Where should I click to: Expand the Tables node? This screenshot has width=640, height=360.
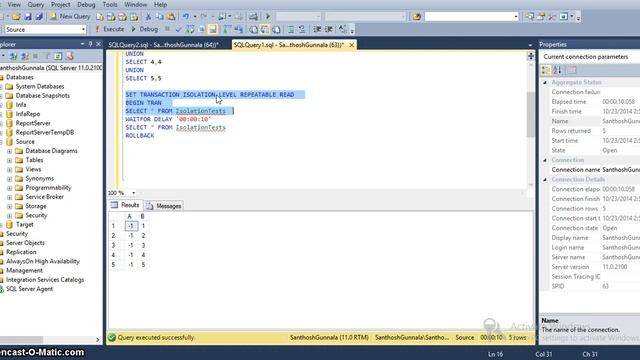(9, 160)
